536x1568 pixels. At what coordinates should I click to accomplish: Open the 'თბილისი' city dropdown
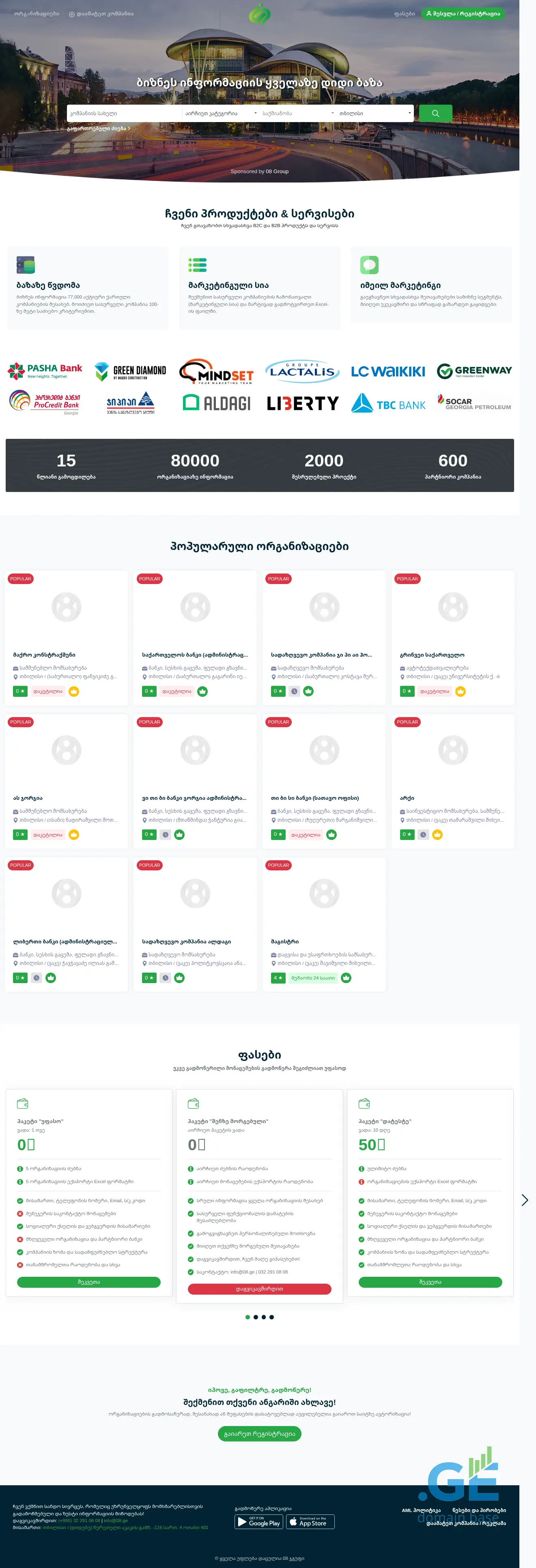coord(375,113)
